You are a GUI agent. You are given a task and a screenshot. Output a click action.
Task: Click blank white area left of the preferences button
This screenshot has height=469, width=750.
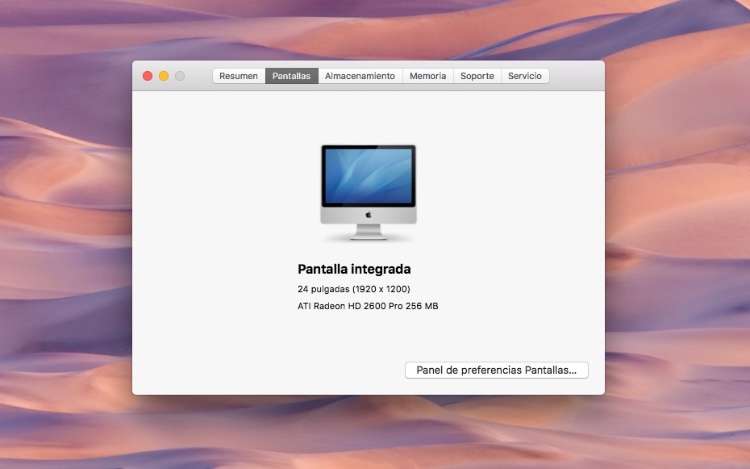(x=270, y=370)
